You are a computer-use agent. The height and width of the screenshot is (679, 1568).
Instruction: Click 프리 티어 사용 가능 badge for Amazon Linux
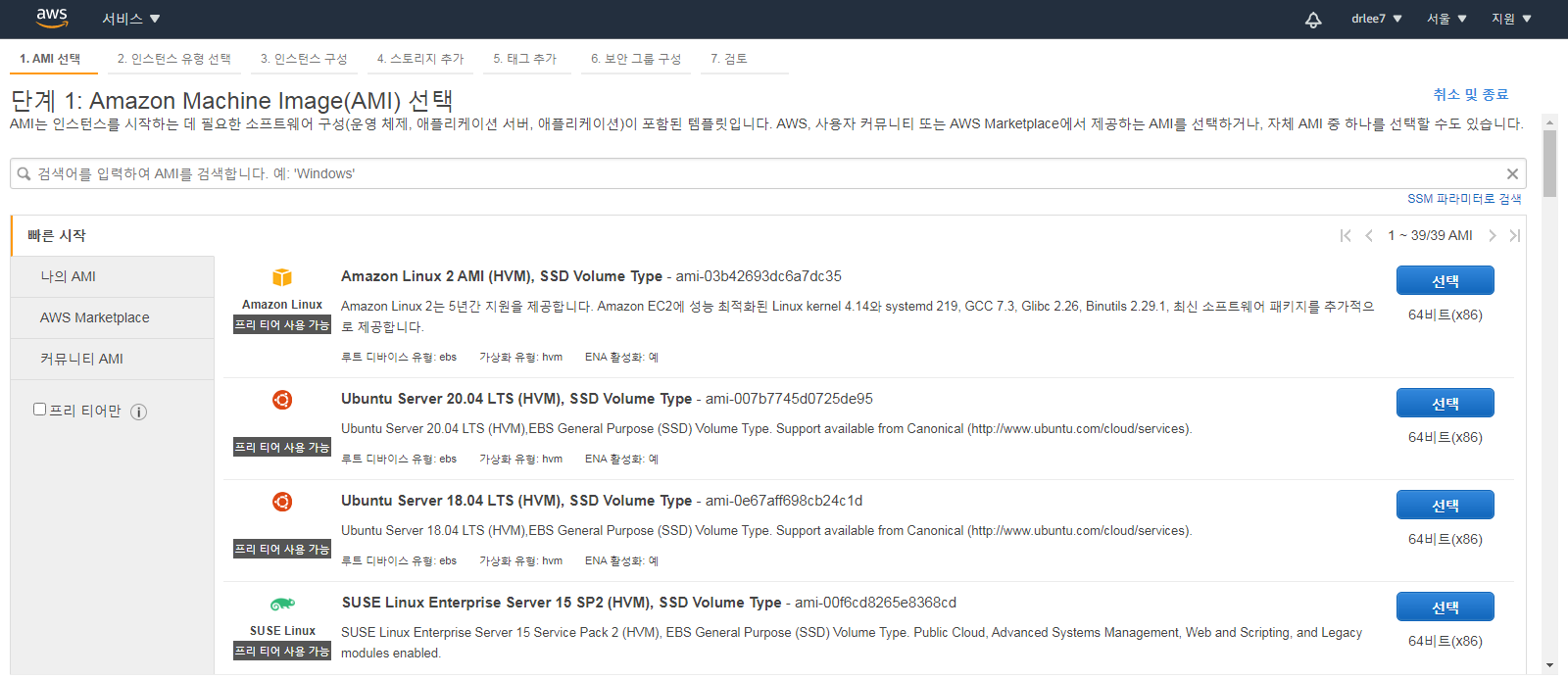(x=282, y=324)
